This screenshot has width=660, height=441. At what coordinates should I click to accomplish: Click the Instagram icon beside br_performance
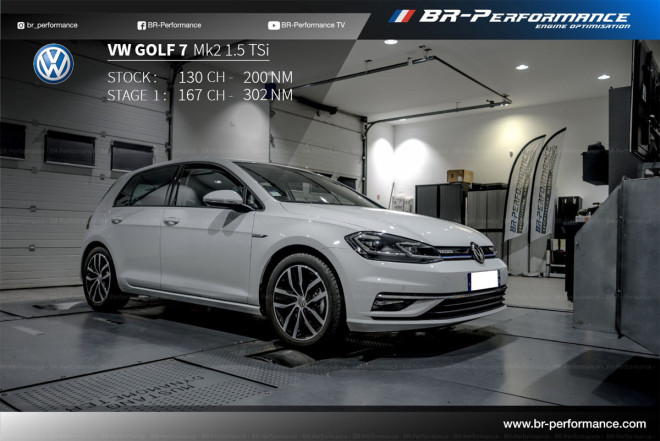coord(21,25)
